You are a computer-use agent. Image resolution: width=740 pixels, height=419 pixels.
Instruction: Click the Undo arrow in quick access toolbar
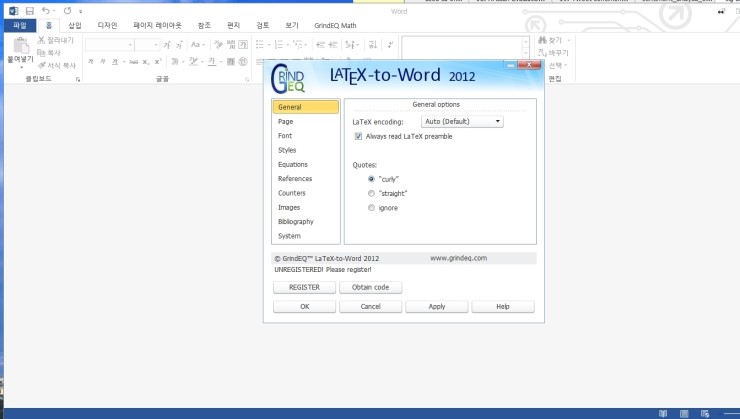click(46, 9)
